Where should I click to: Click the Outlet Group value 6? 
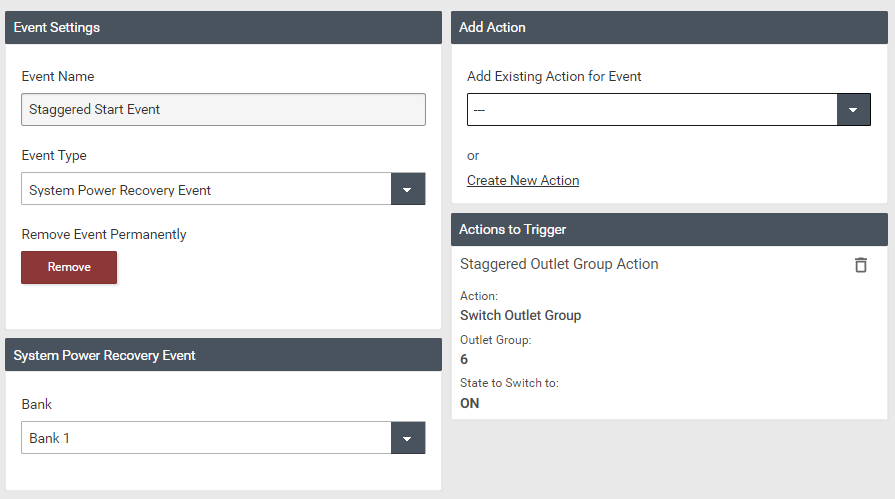click(464, 360)
